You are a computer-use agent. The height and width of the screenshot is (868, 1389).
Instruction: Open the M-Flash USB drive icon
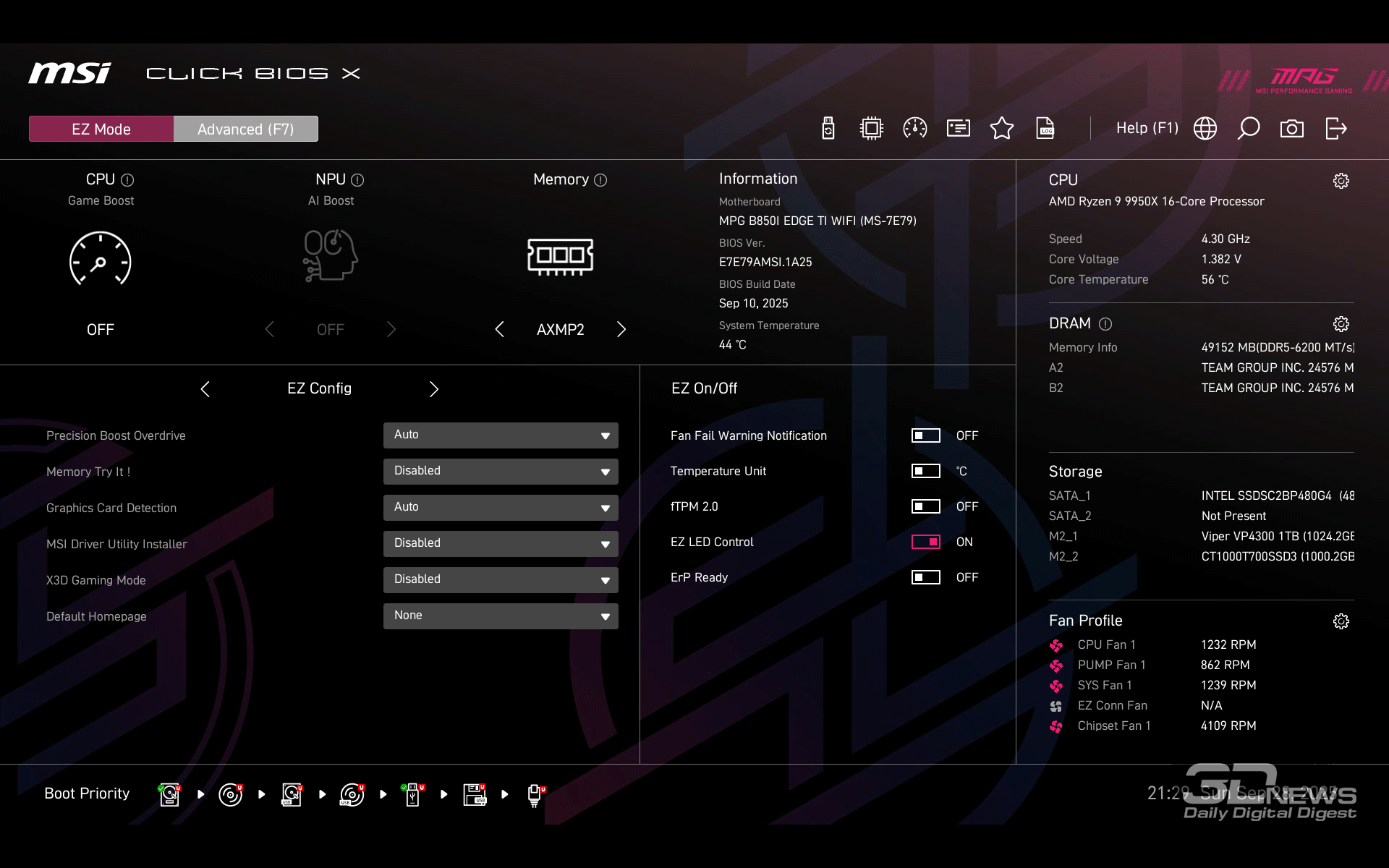click(828, 129)
